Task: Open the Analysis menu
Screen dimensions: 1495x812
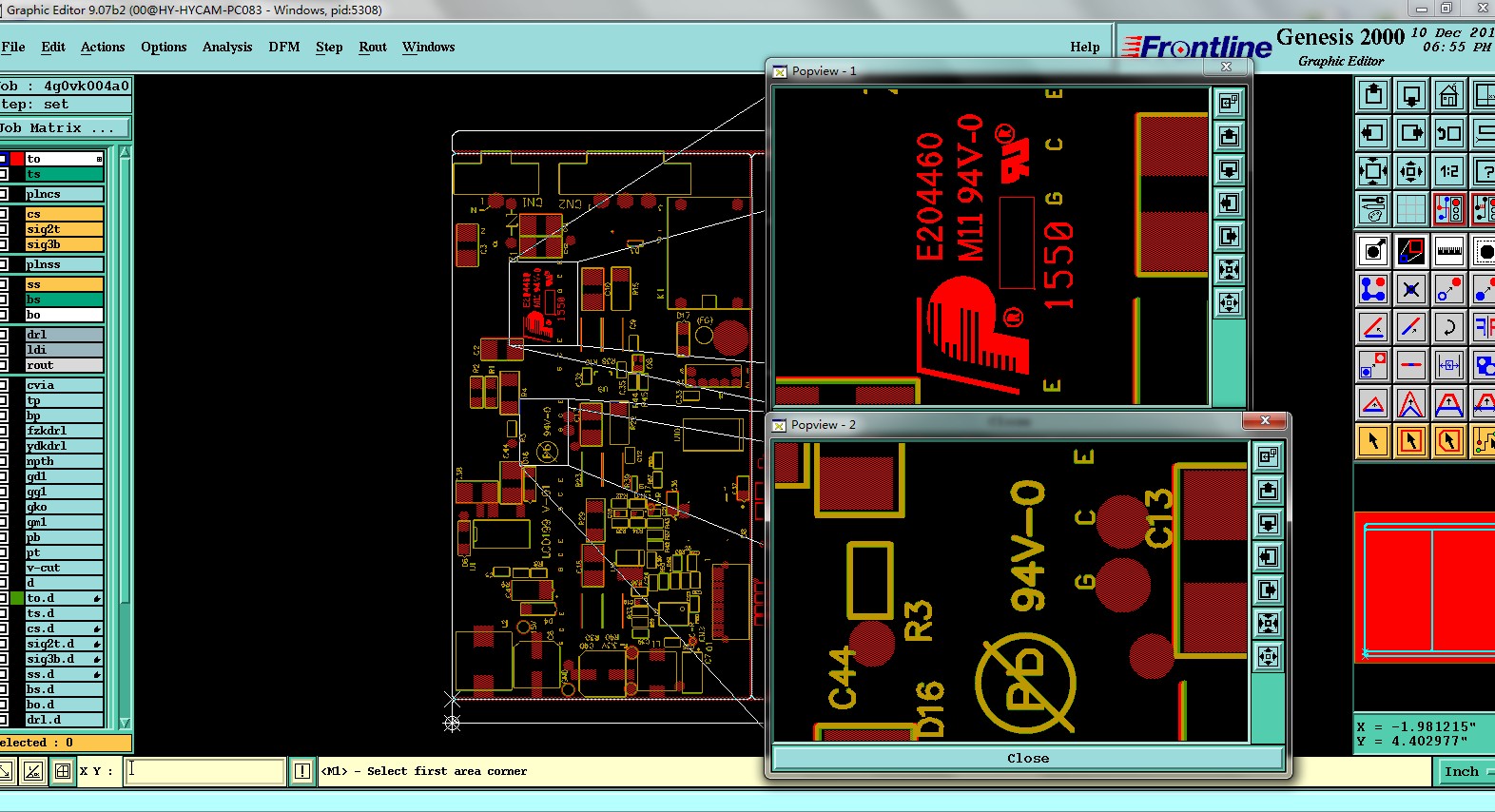Action: tap(227, 47)
